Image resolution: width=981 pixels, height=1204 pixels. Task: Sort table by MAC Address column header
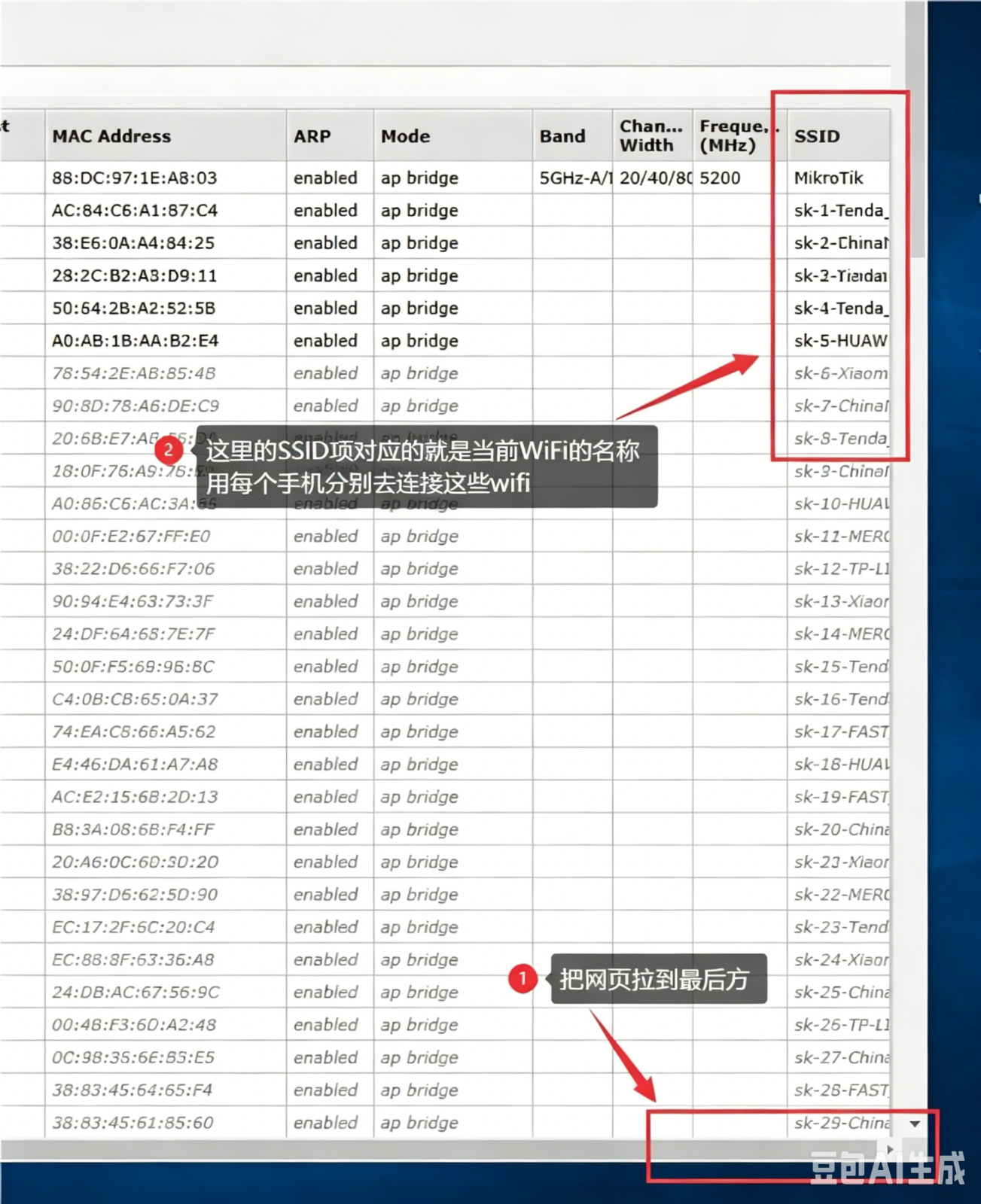pos(166,135)
